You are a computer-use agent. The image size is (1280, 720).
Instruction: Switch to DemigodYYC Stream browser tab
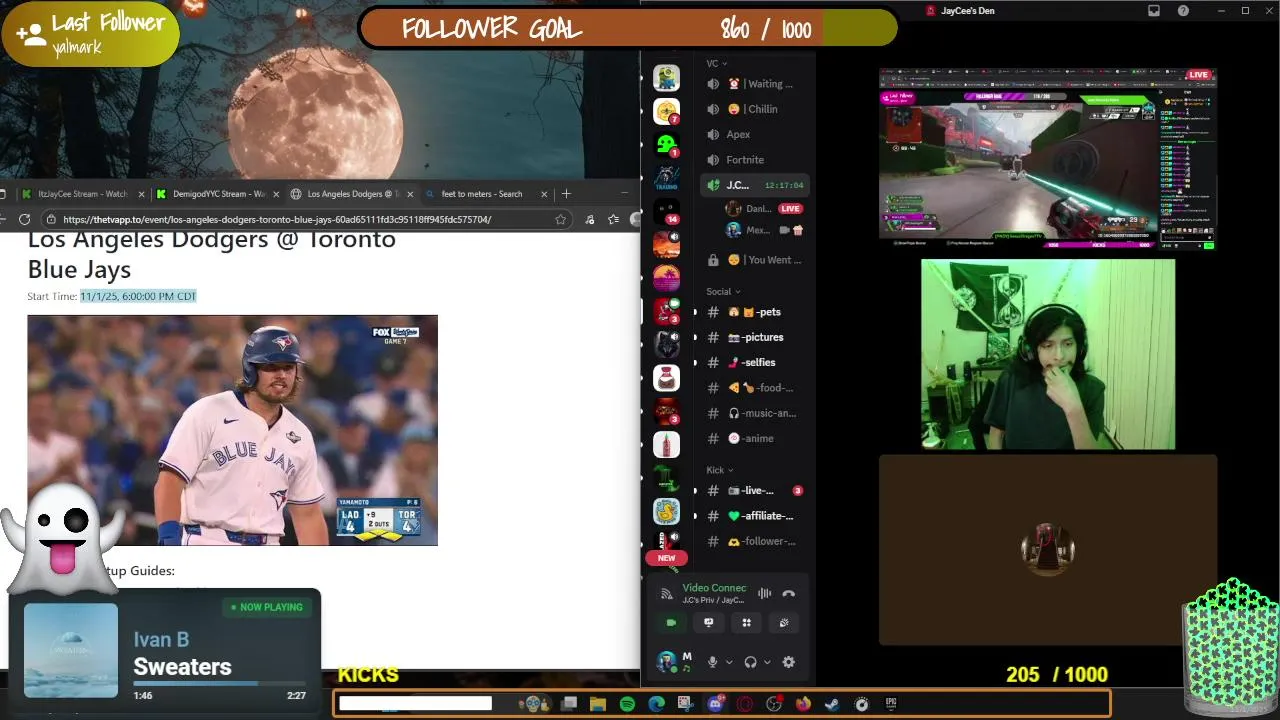click(x=218, y=194)
